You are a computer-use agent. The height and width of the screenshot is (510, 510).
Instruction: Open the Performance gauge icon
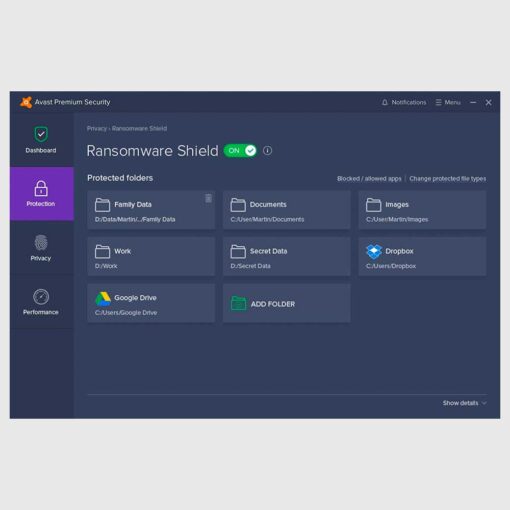click(x=41, y=297)
